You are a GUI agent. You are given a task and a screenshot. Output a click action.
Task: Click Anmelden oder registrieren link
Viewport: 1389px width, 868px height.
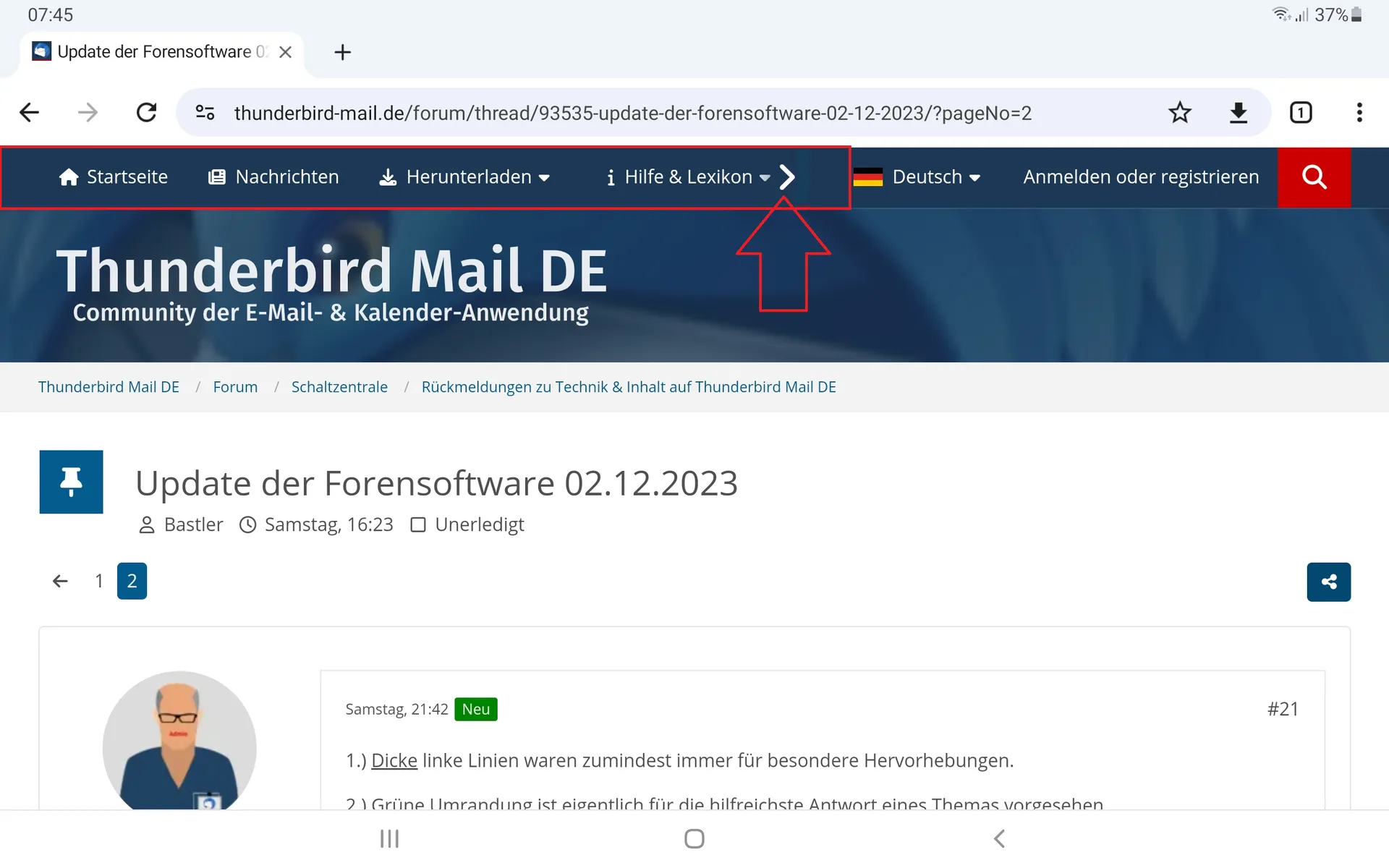coord(1140,177)
